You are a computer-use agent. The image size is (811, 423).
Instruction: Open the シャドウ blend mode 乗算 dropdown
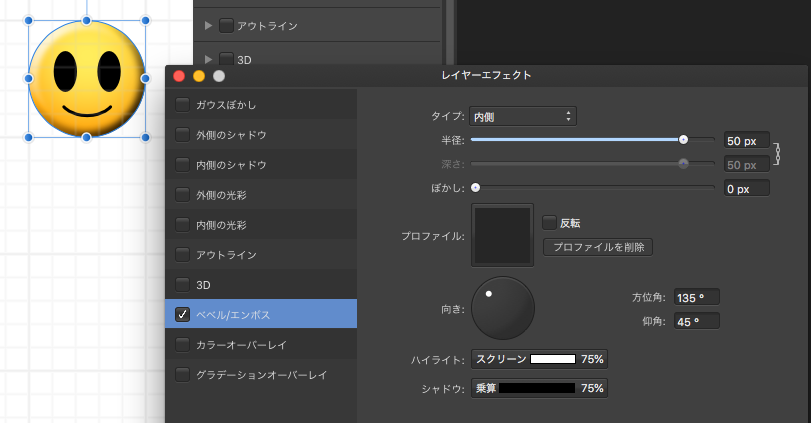(x=486, y=388)
